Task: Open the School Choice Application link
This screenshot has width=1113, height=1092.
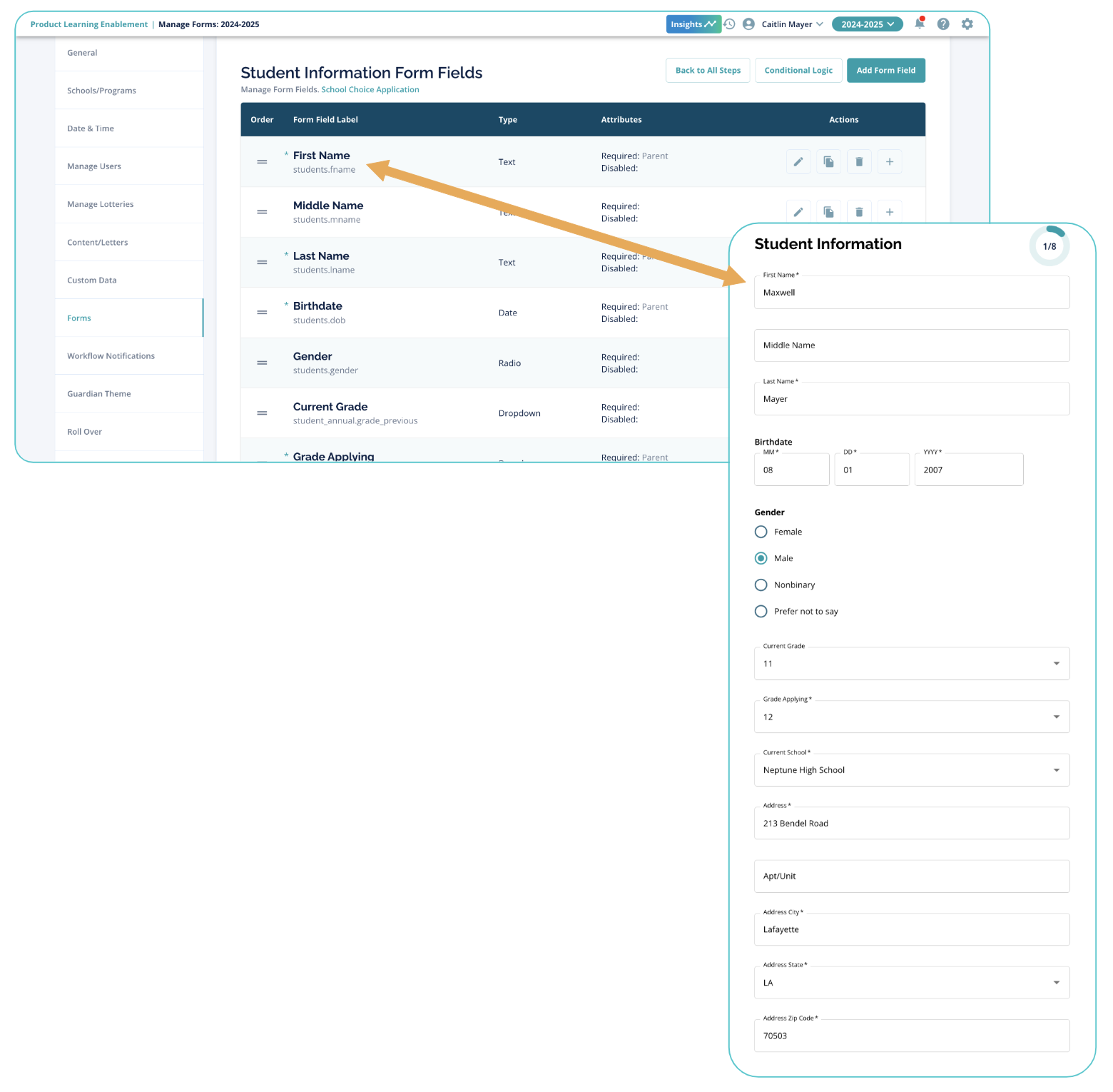Action: [x=370, y=90]
